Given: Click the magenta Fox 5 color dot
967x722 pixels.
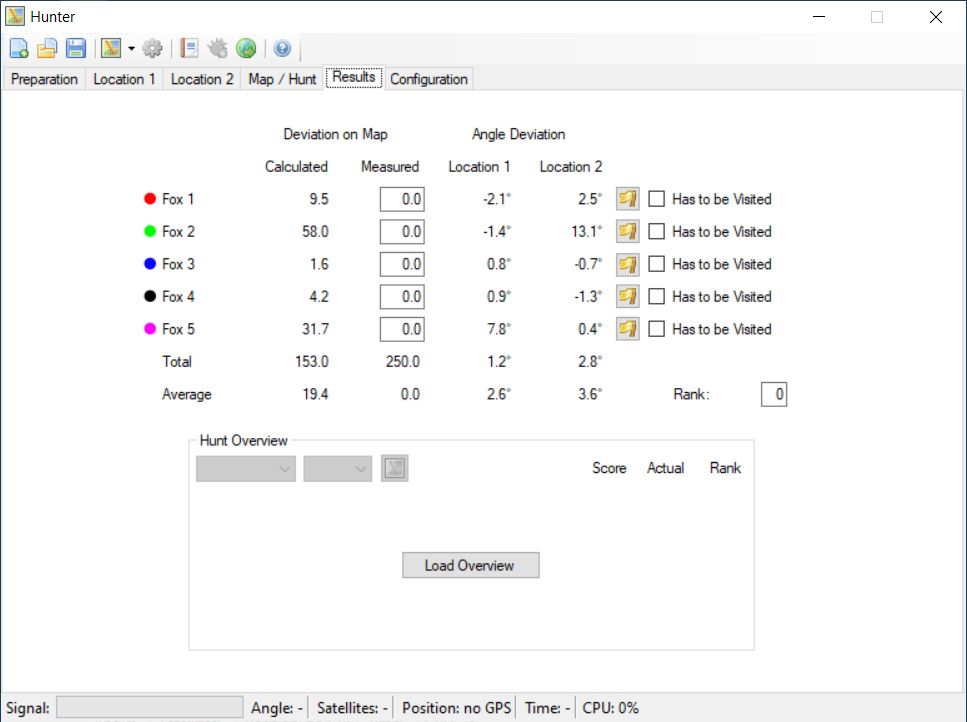Looking at the screenshot, I should [x=150, y=329].
